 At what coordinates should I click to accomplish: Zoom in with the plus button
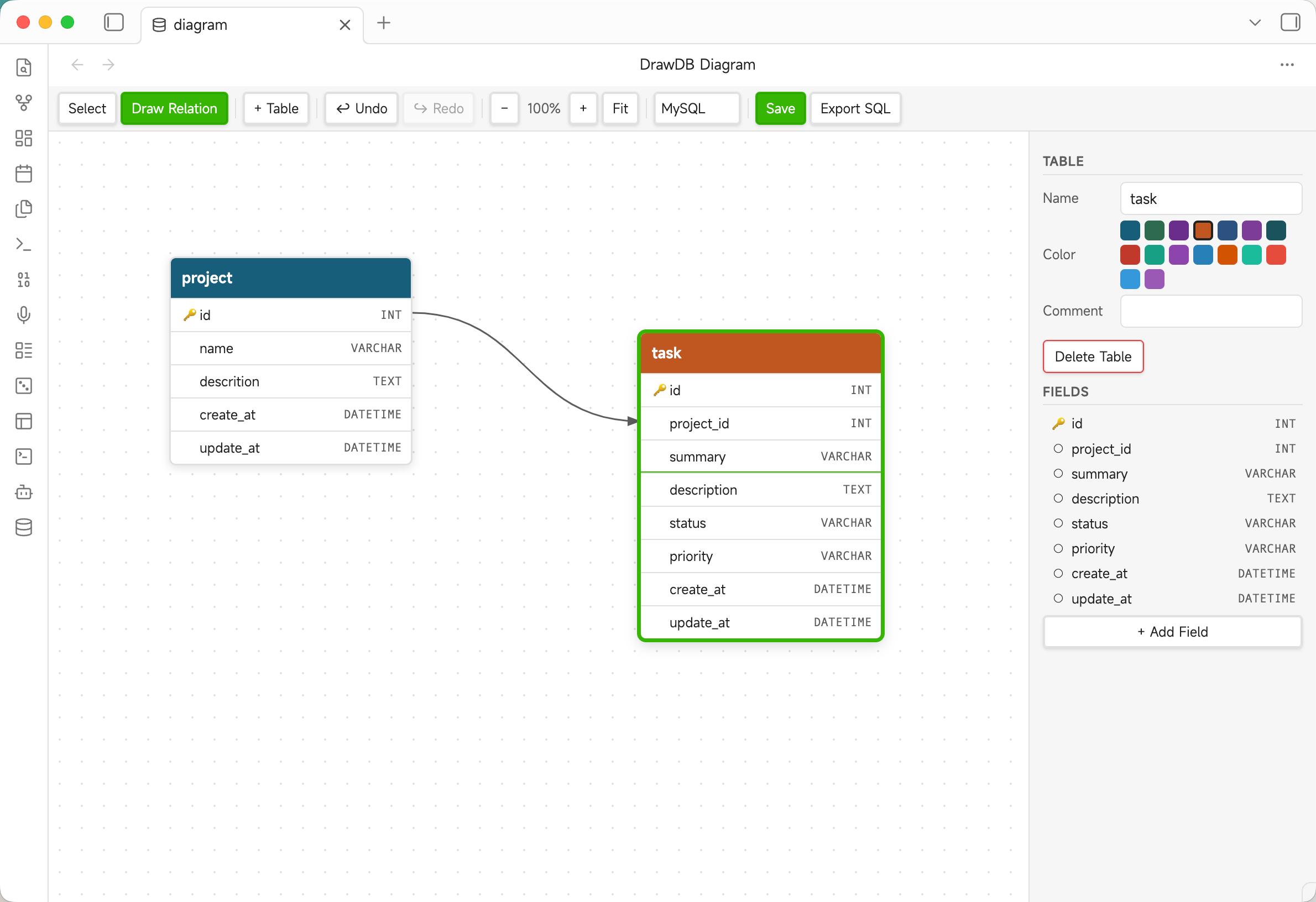(x=583, y=108)
